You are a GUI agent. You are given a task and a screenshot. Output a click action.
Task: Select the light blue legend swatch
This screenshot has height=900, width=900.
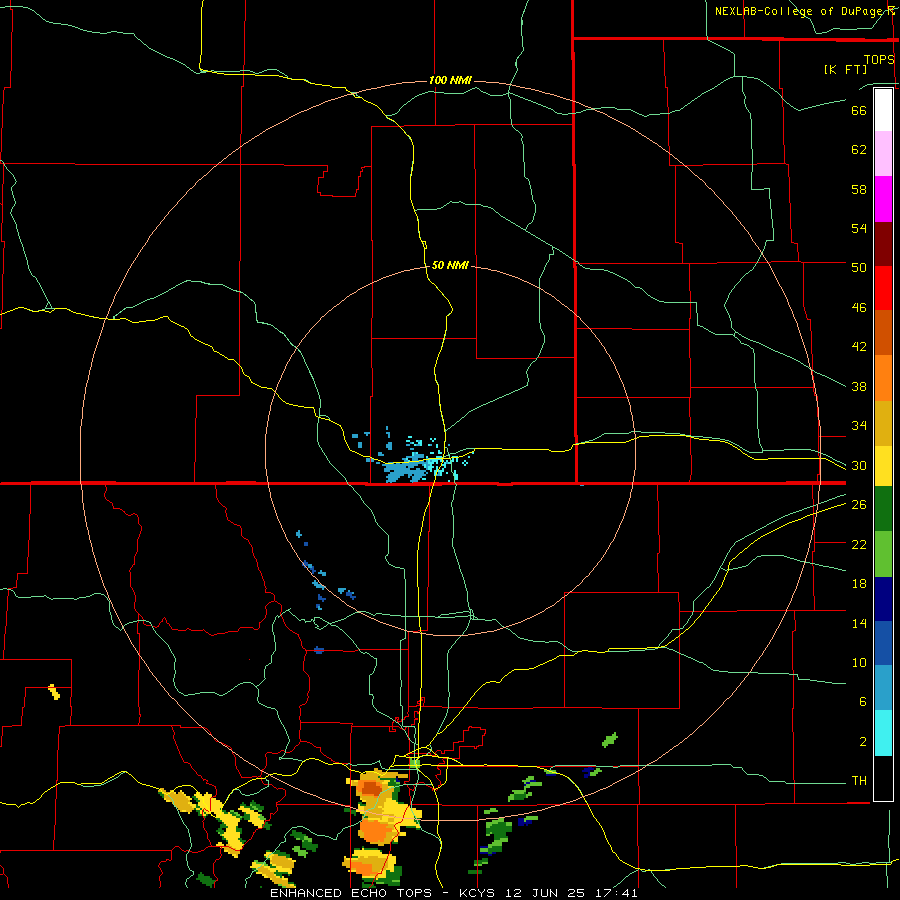[x=883, y=688]
